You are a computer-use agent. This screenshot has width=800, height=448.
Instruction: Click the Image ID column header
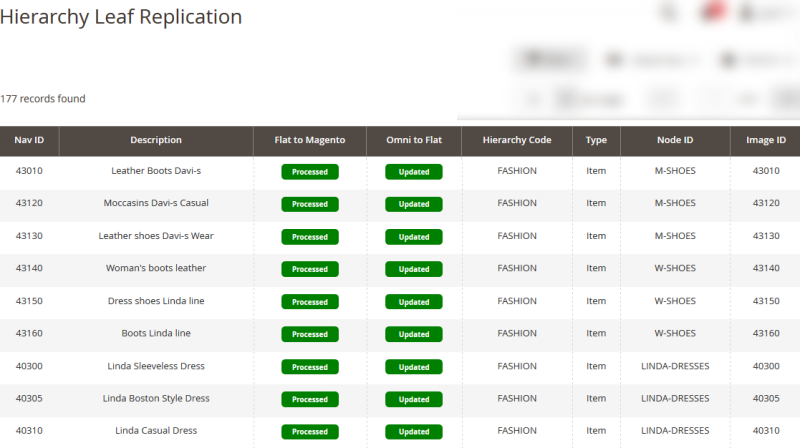pos(765,140)
